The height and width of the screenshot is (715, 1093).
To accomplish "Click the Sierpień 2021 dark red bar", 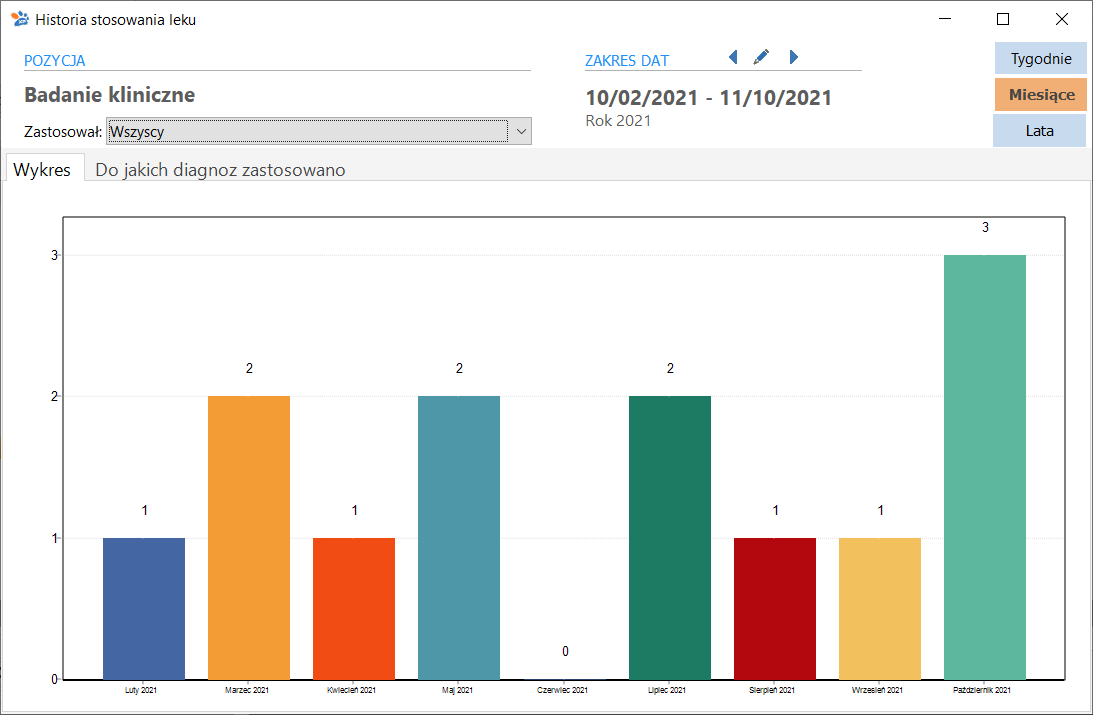I will [x=775, y=608].
